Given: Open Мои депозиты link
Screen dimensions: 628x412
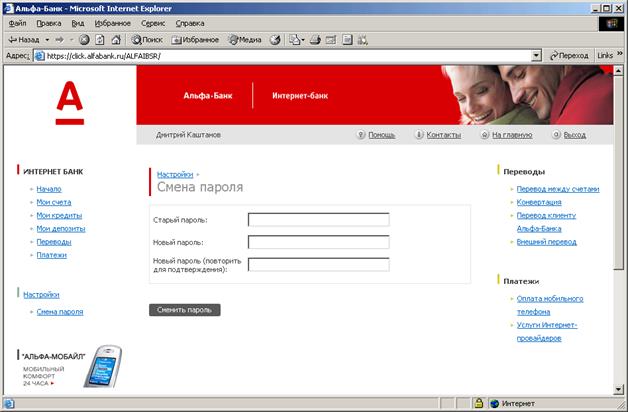Looking at the screenshot, I should 61,229.
